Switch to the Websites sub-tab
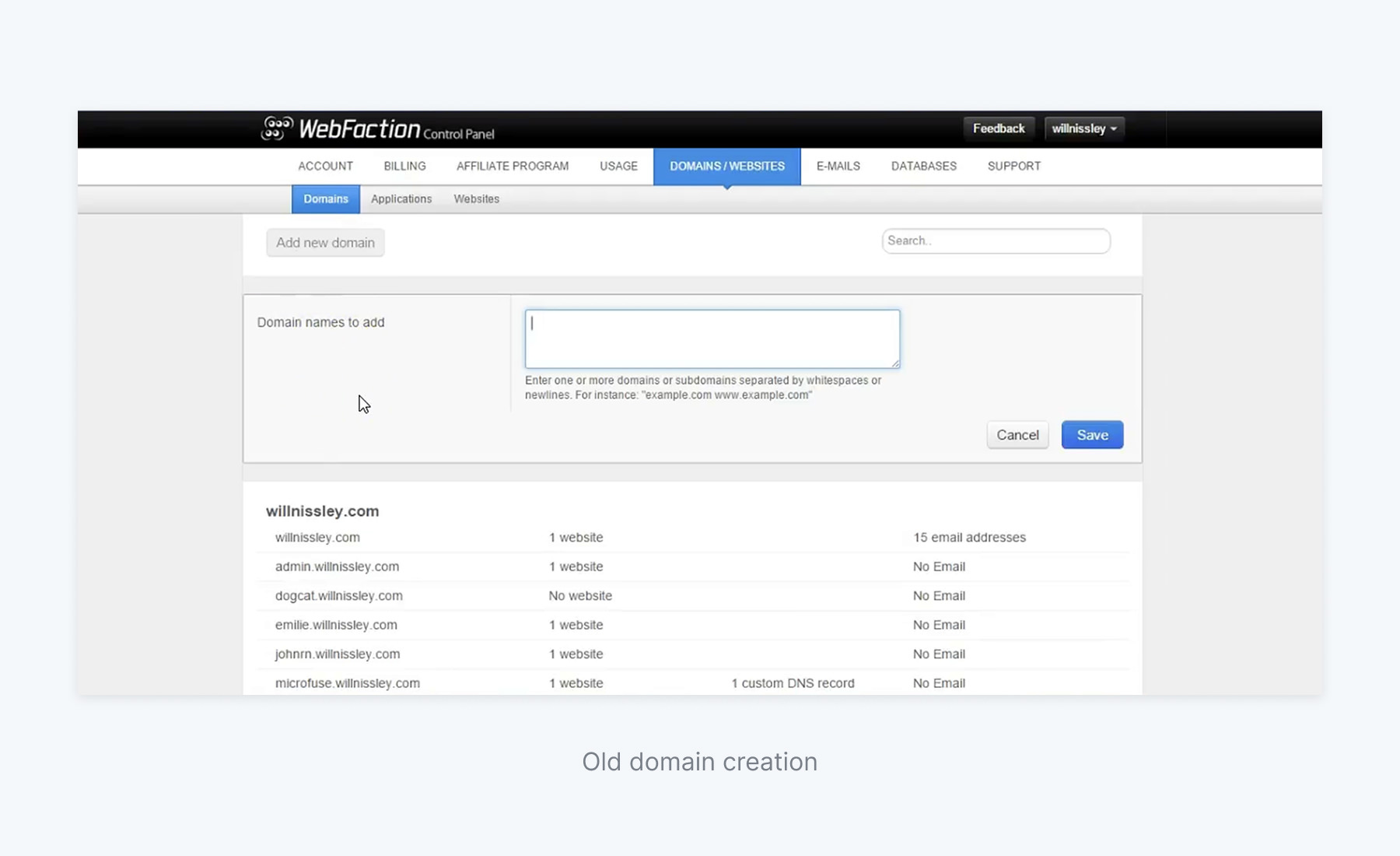 coord(477,199)
